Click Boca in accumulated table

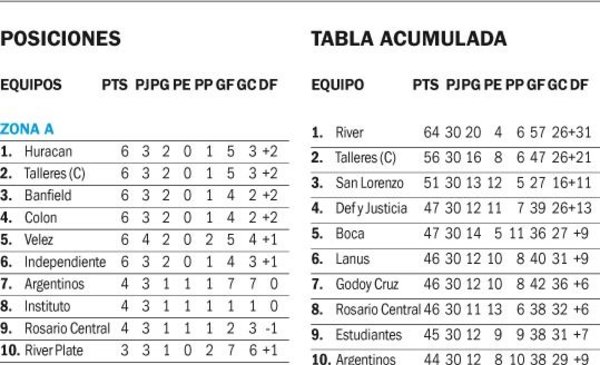point(350,234)
